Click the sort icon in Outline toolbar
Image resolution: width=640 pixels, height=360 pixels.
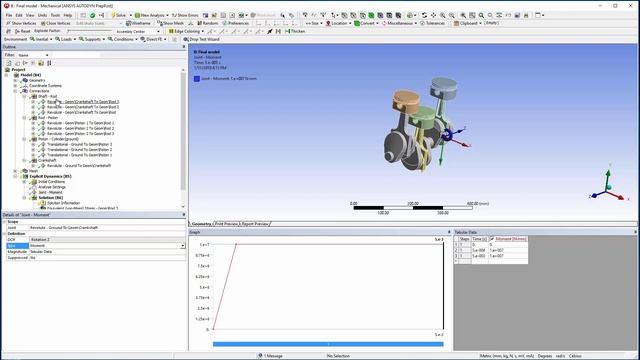pos(49,63)
